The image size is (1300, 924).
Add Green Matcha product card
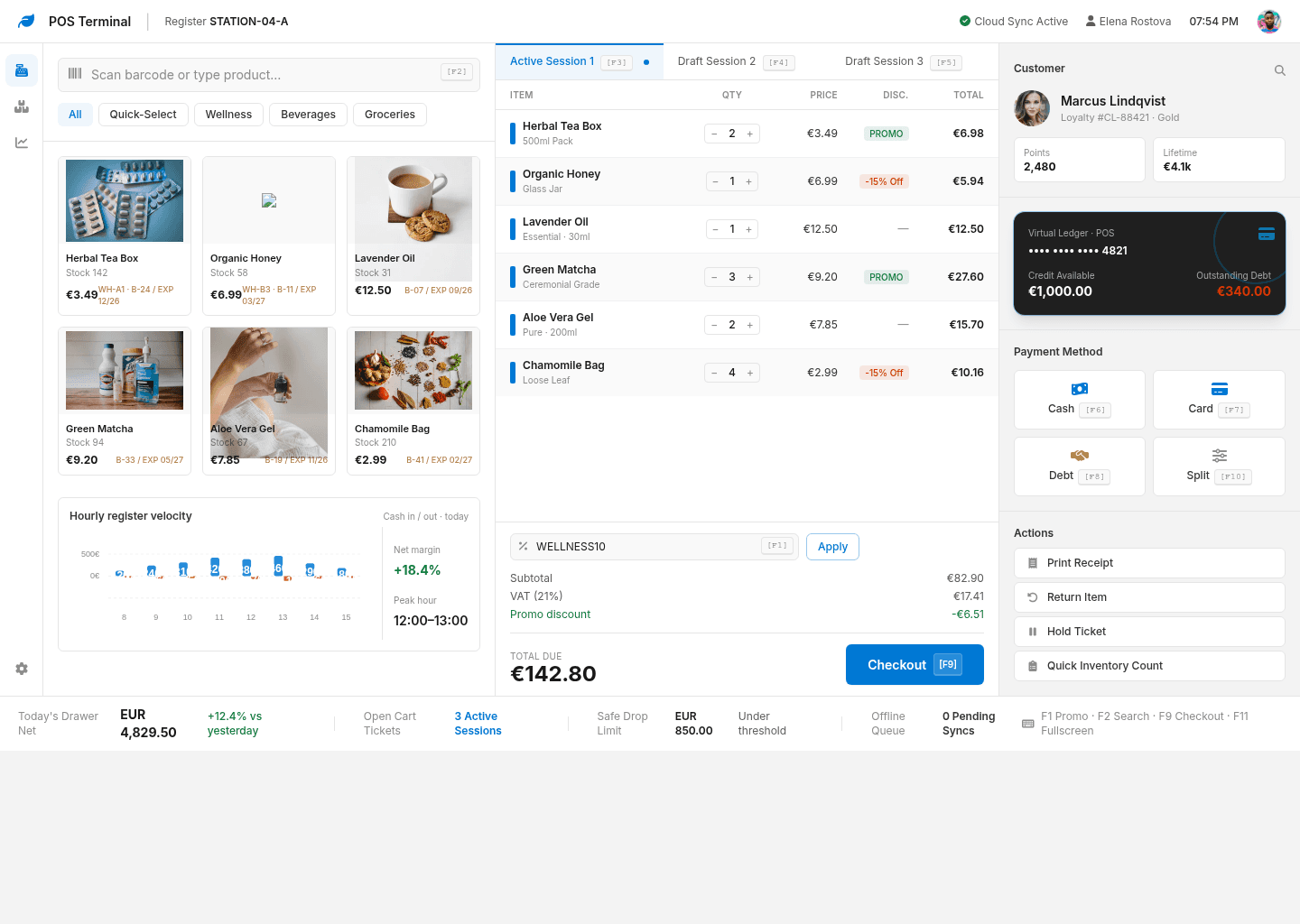click(125, 401)
